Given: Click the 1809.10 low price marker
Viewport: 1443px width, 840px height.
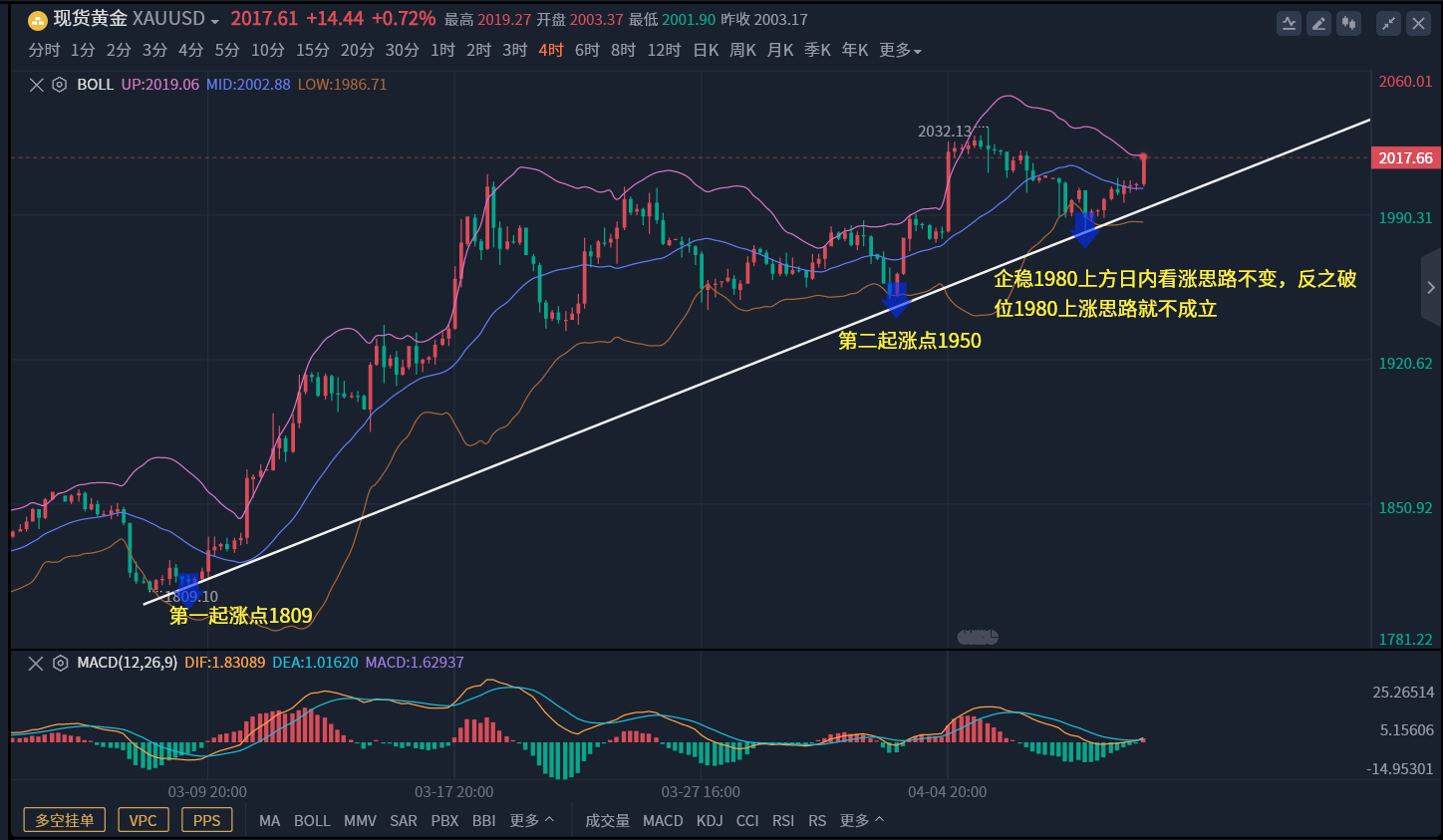Looking at the screenshot, I should 190,596.
